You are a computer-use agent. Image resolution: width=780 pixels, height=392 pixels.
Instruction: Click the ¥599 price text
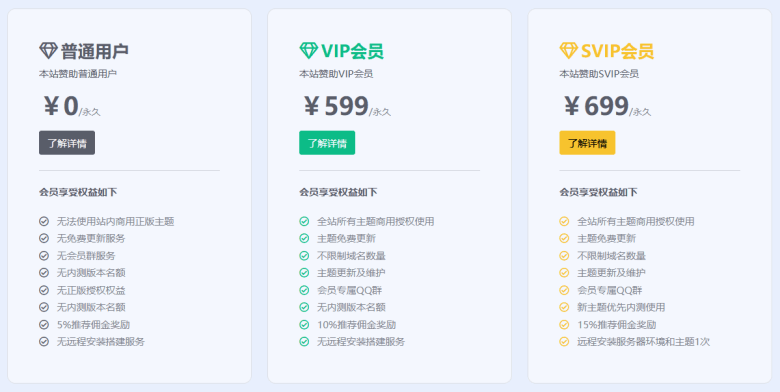coord(336,106)
